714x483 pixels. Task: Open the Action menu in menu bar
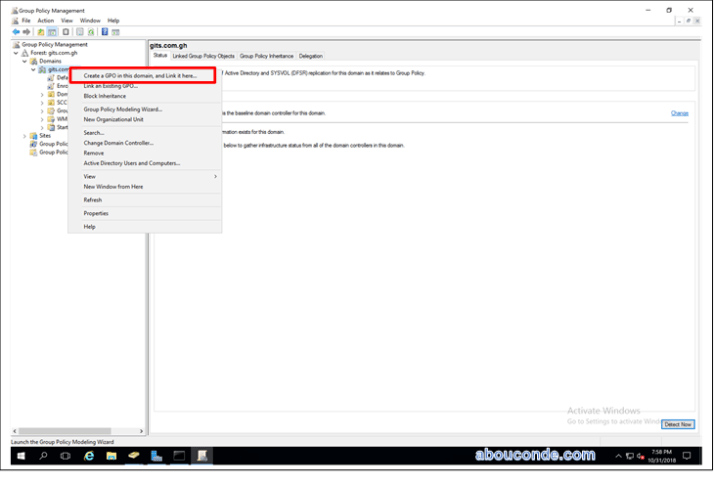(46, 20)
